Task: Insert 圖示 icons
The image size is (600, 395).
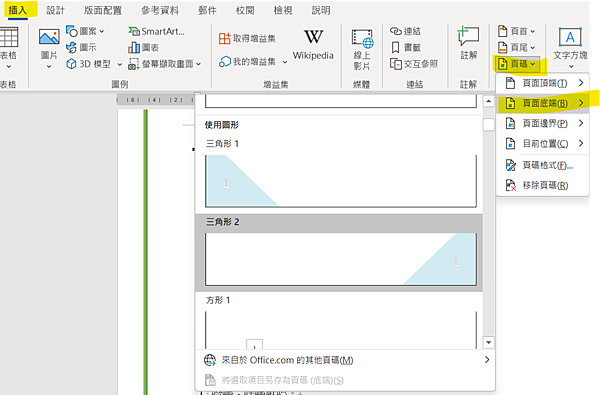Action: pyautogui.click(x=82, y=47)
